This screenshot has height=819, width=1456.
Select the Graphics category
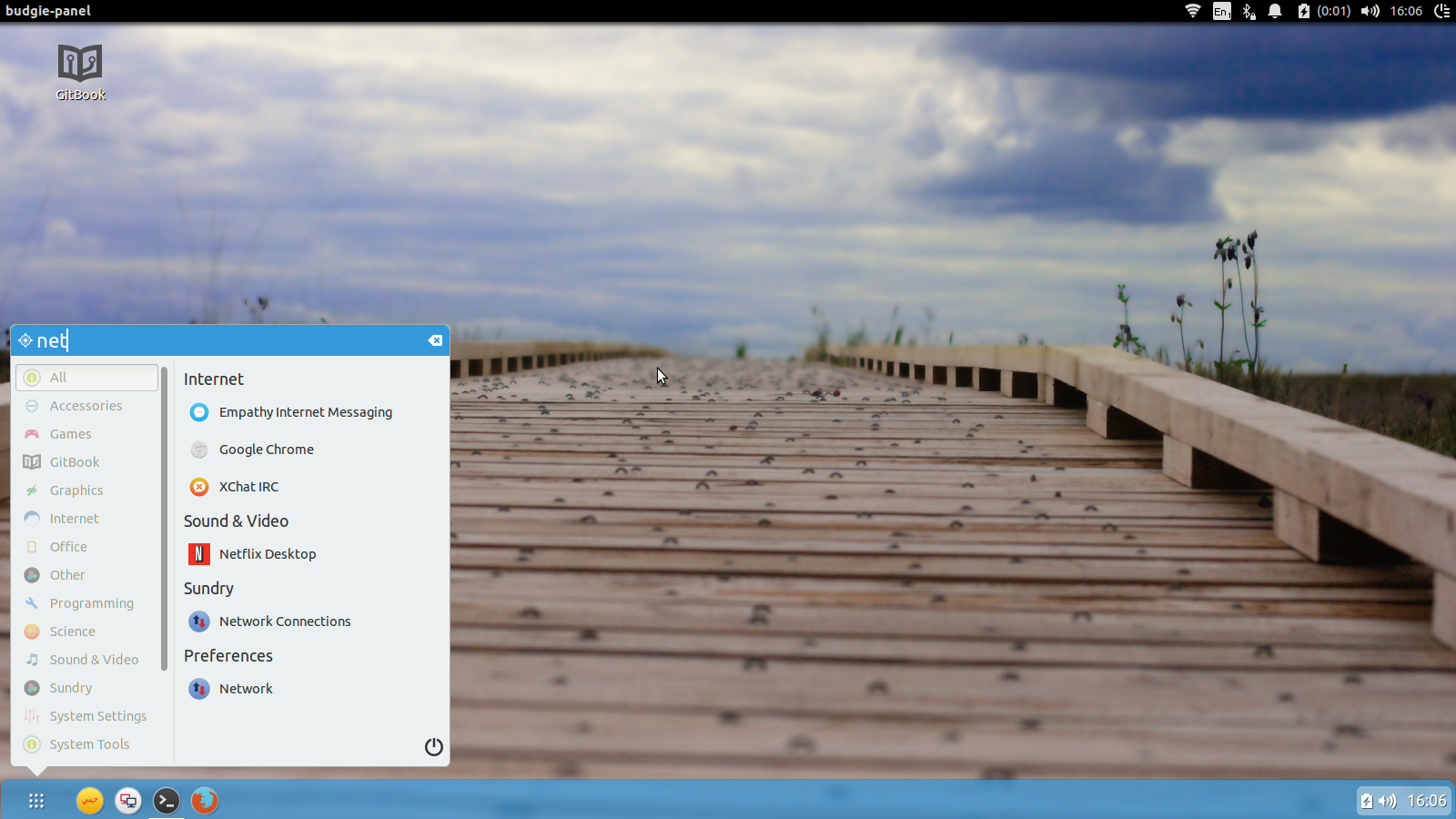tap(87, 490)
